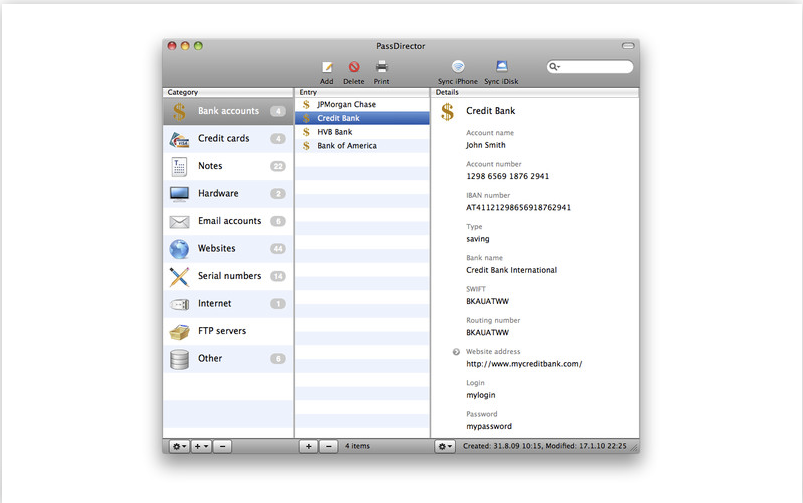
Task: Select the Other category
Action: pyautogui.click(x=228, y=359)
